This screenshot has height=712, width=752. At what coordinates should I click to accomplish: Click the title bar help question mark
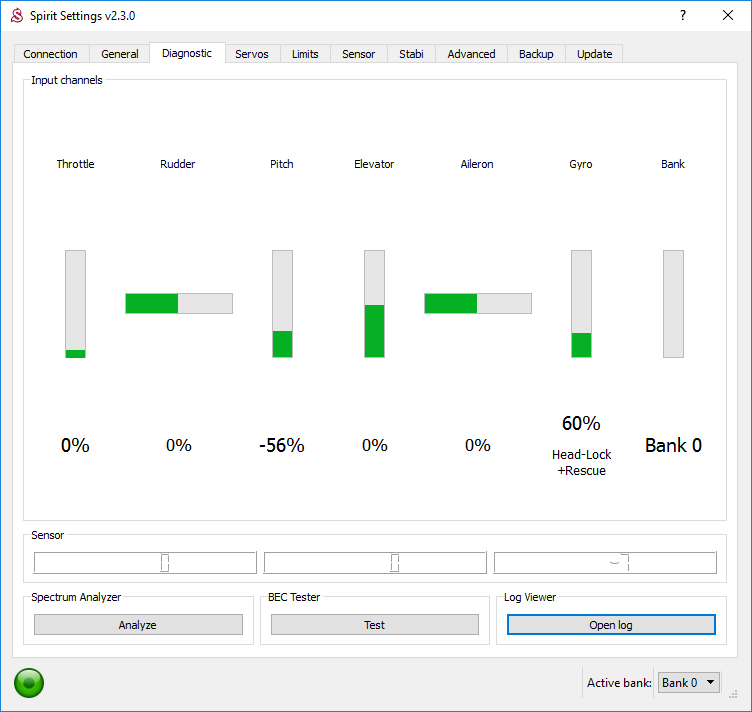(683, 16)
